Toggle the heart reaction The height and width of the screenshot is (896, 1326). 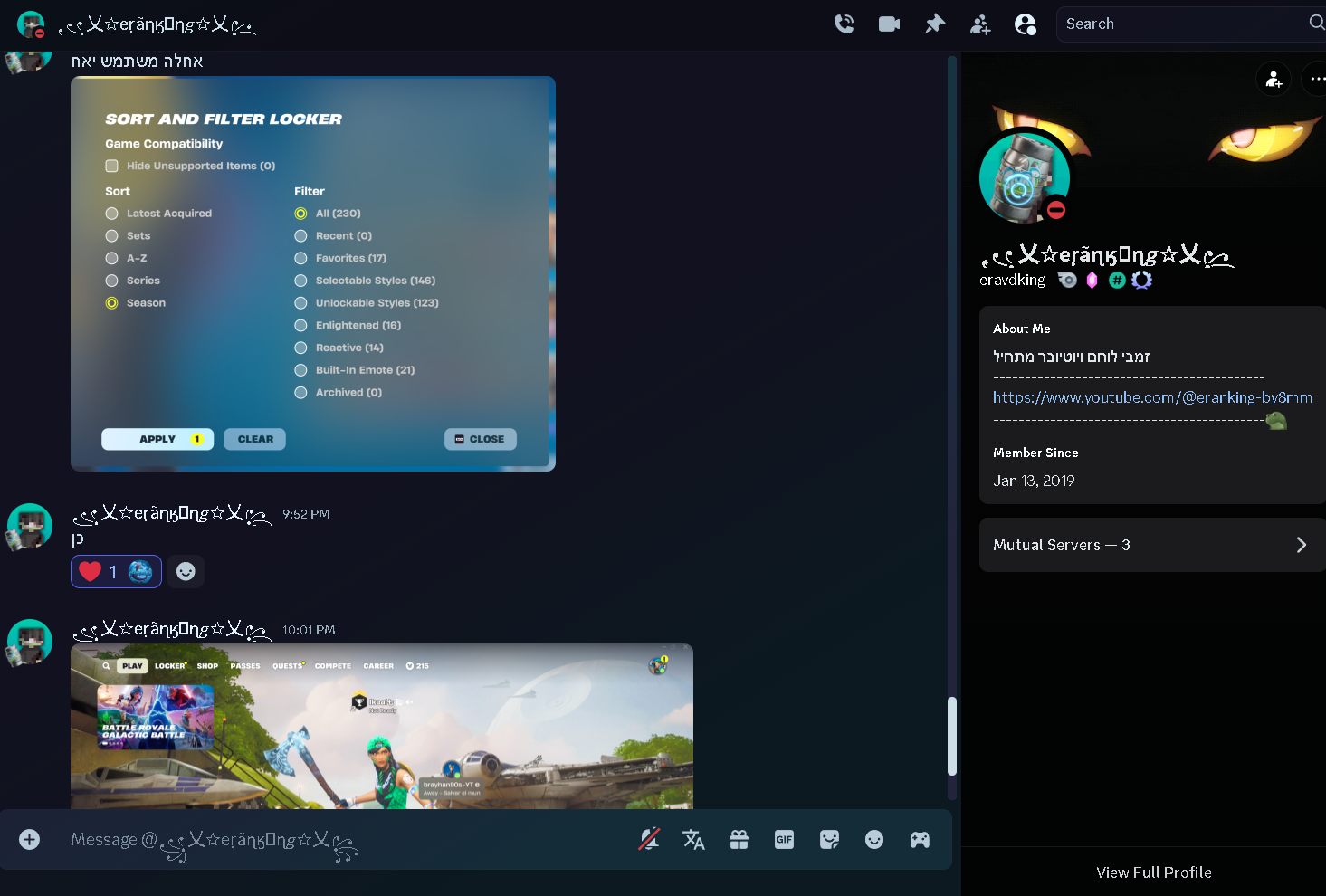click(x=116, y=571)
